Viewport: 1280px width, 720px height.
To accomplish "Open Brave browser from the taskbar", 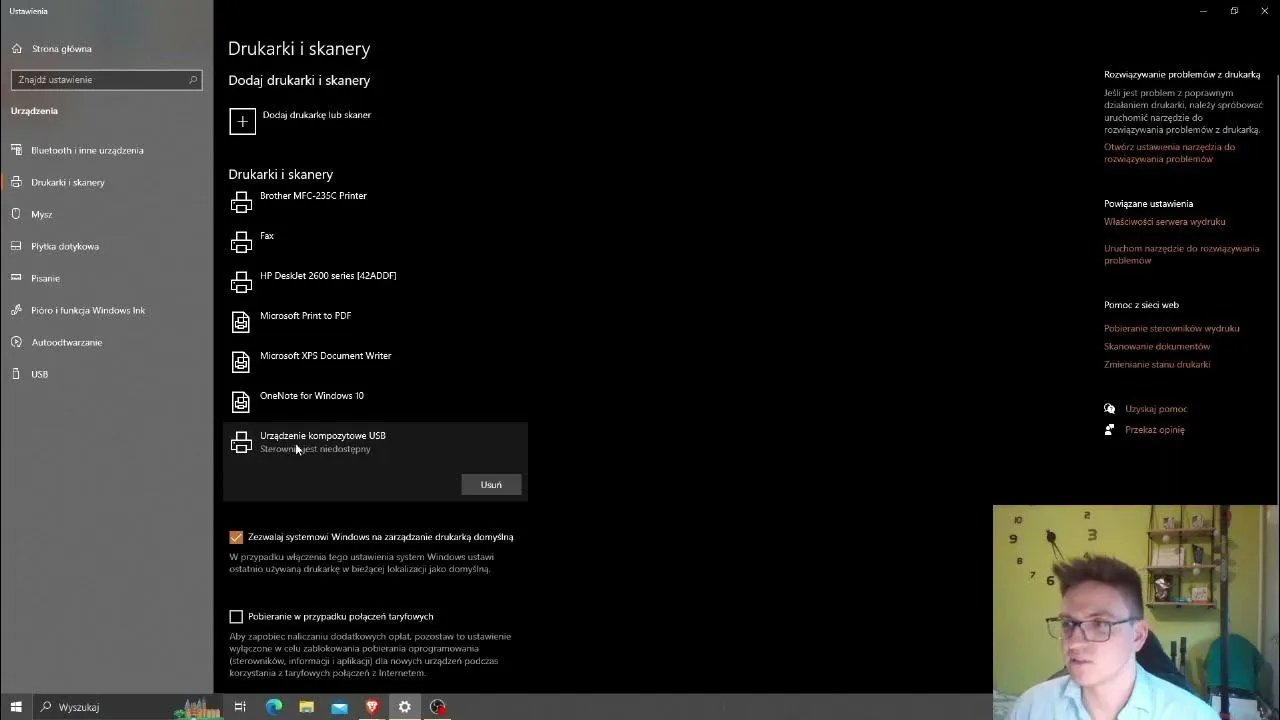I will tap(371, 707).
